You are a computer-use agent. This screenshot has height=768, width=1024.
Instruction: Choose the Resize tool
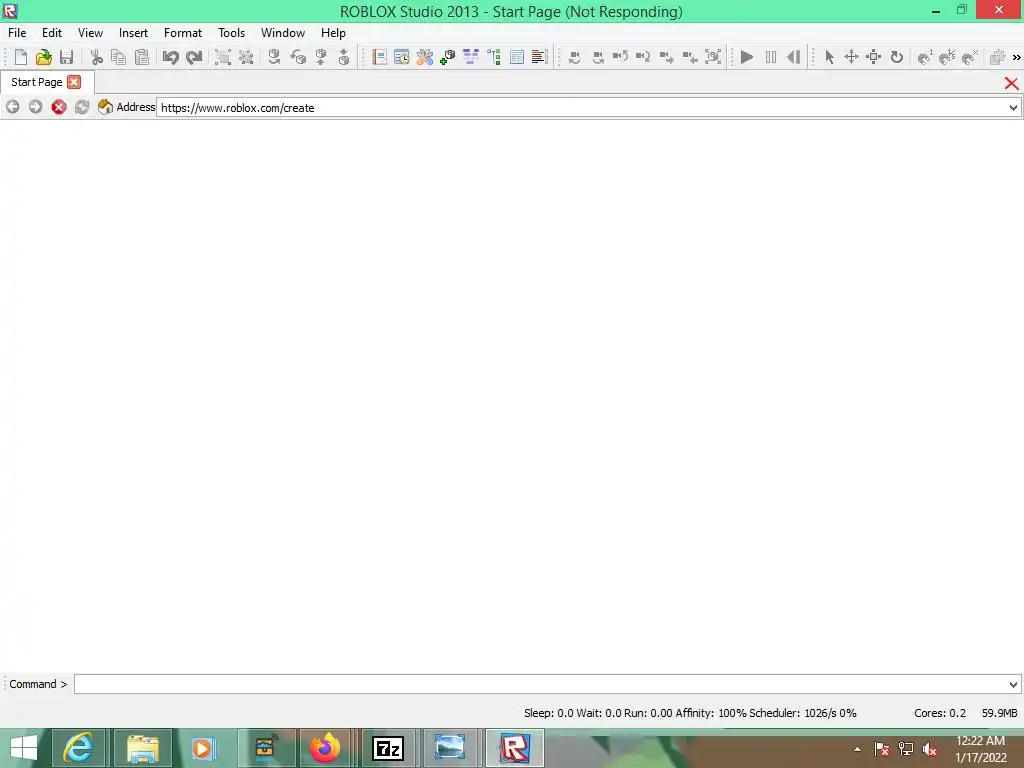[x=874, y=57]
